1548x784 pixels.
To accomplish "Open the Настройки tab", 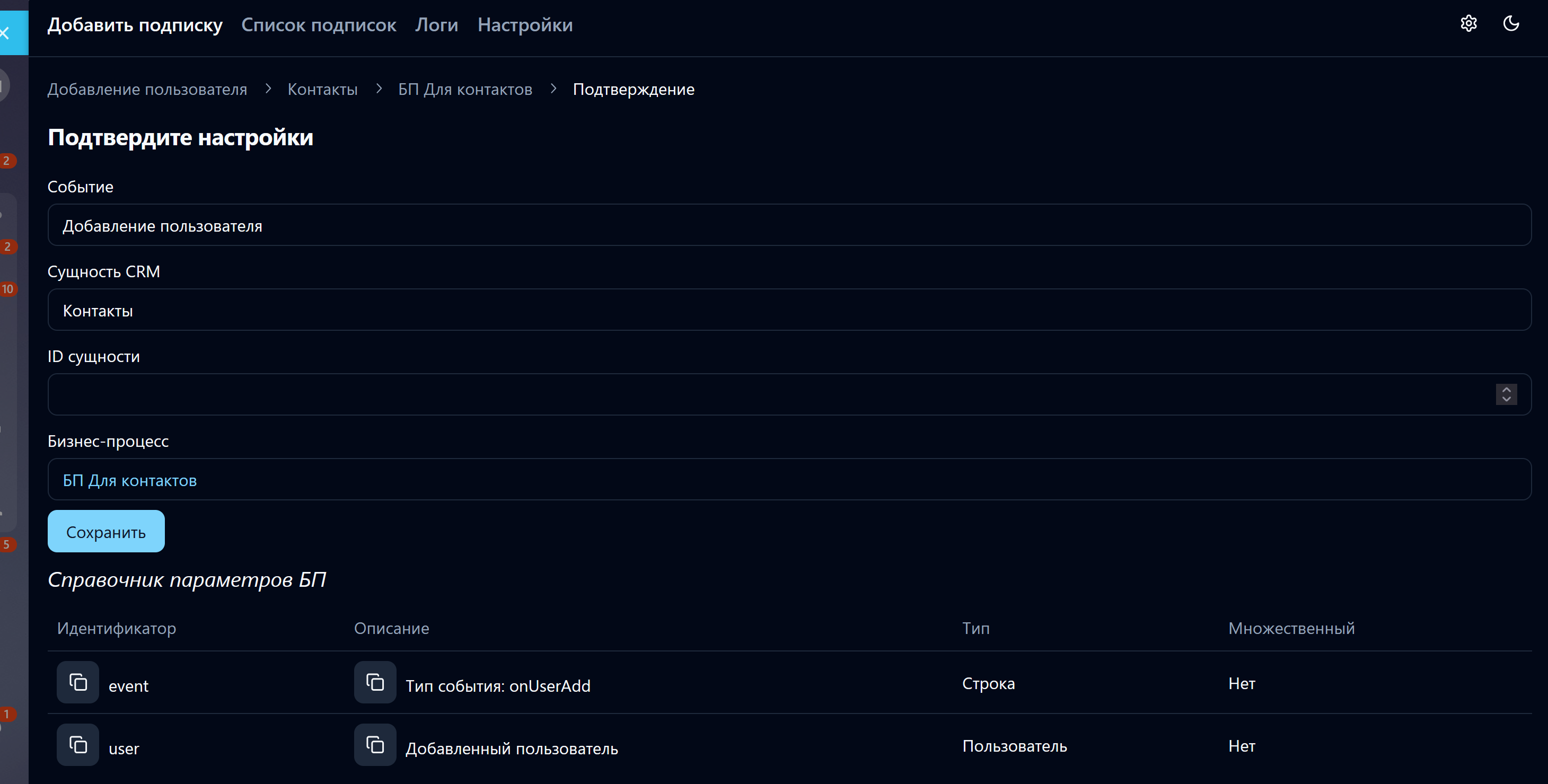I will coord(525,25).
